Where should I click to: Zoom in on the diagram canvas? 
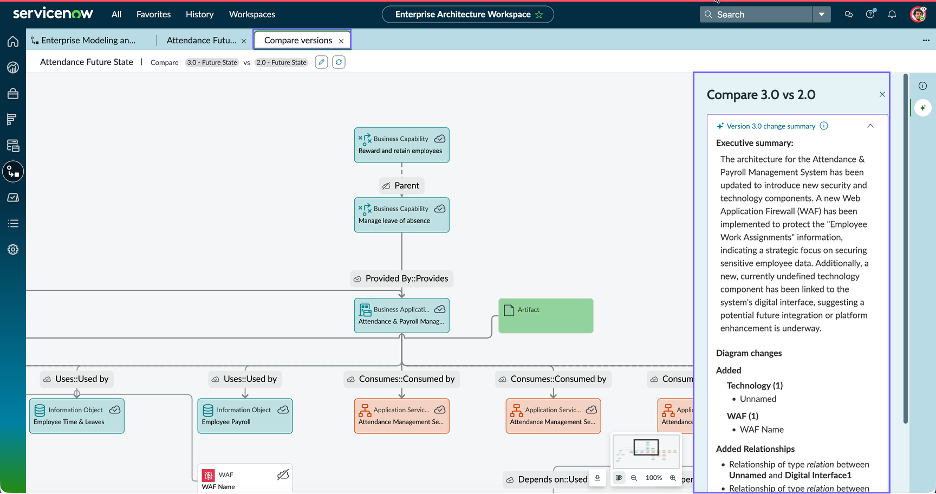coord(673,478)
